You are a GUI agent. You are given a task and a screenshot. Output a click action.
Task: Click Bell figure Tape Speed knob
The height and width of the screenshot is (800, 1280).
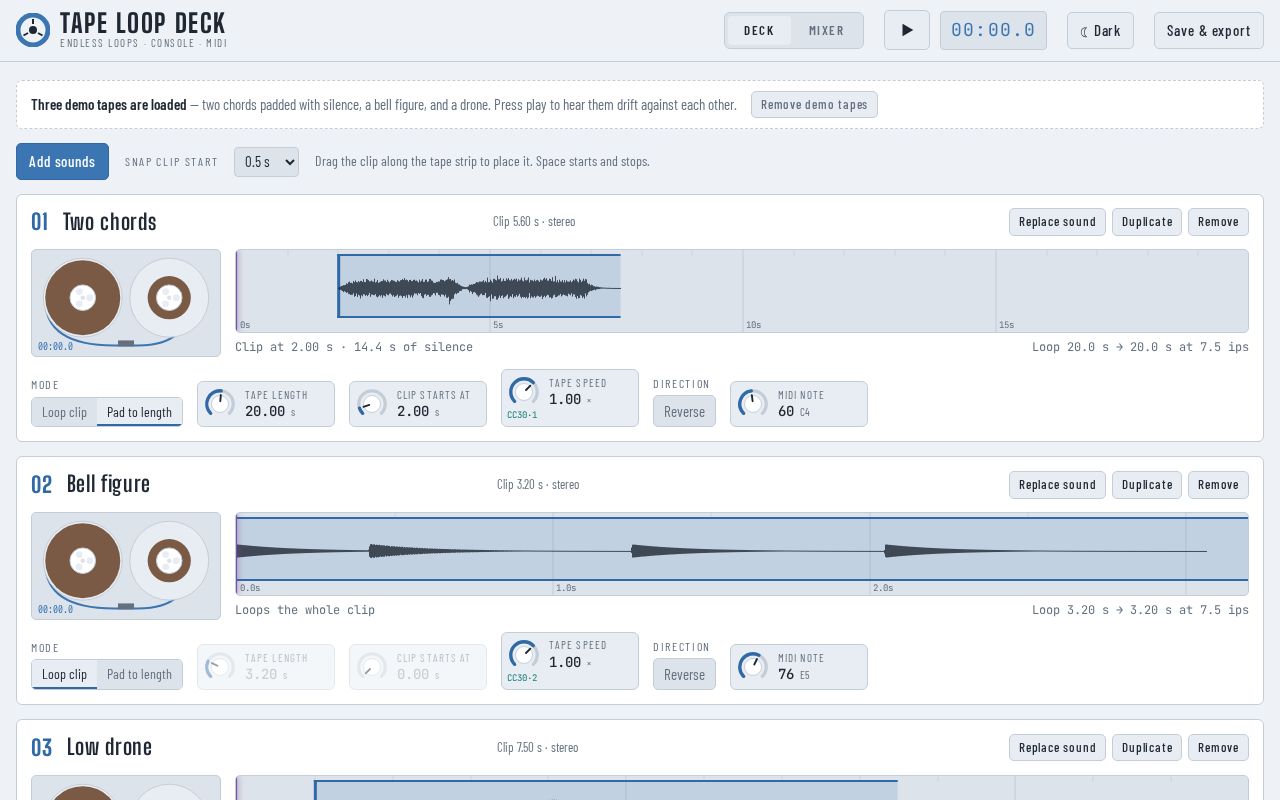click(x=523, y=654)
